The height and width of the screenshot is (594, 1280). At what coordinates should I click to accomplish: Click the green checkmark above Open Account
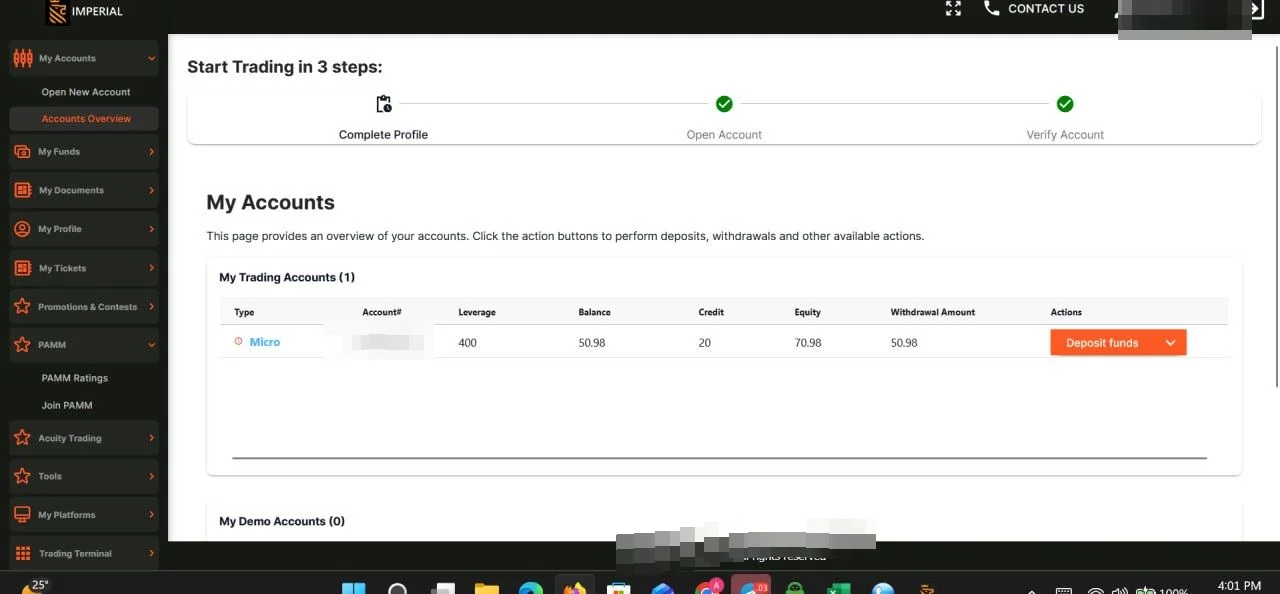724,104
